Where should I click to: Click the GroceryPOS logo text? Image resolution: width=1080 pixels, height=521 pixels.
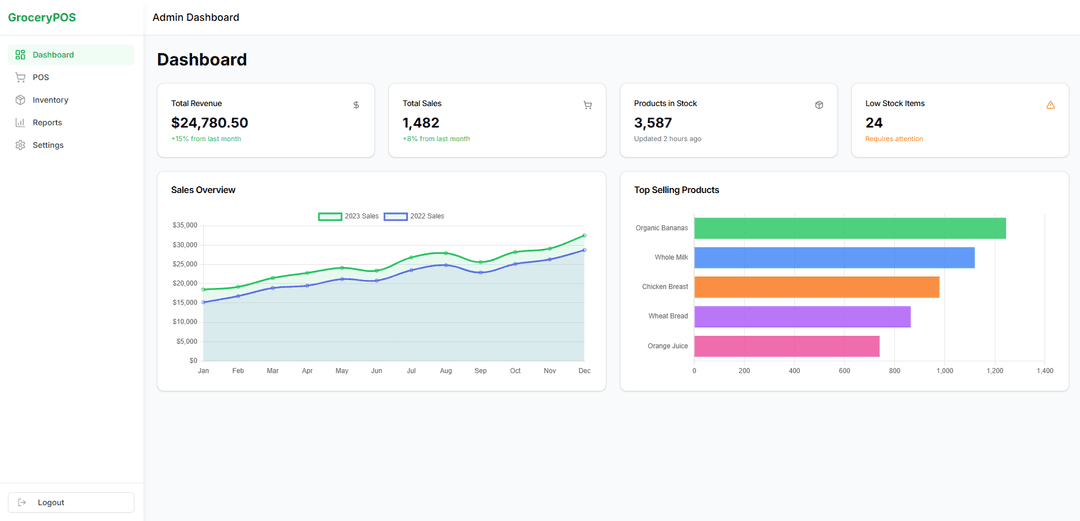pyautogui.click(x=42, y=17)
